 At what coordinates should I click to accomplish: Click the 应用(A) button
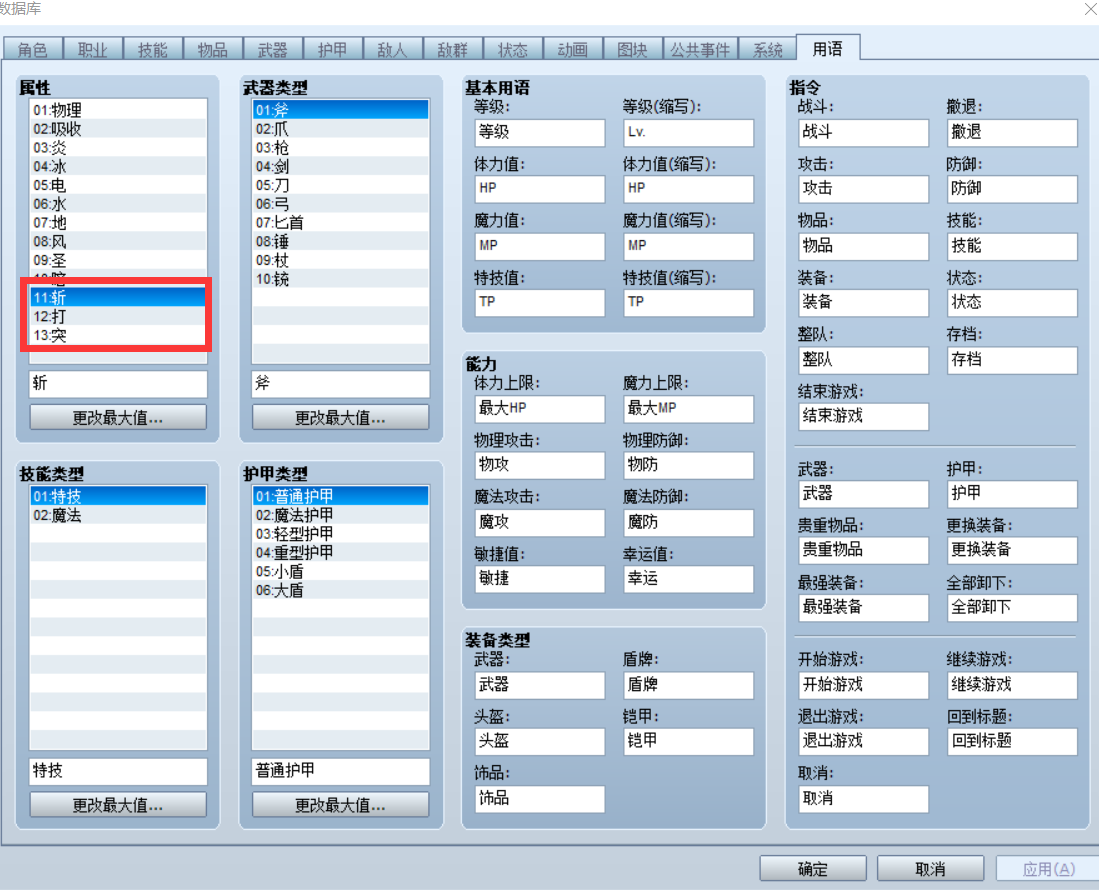pyautogui.click(x=1049, y=869)
